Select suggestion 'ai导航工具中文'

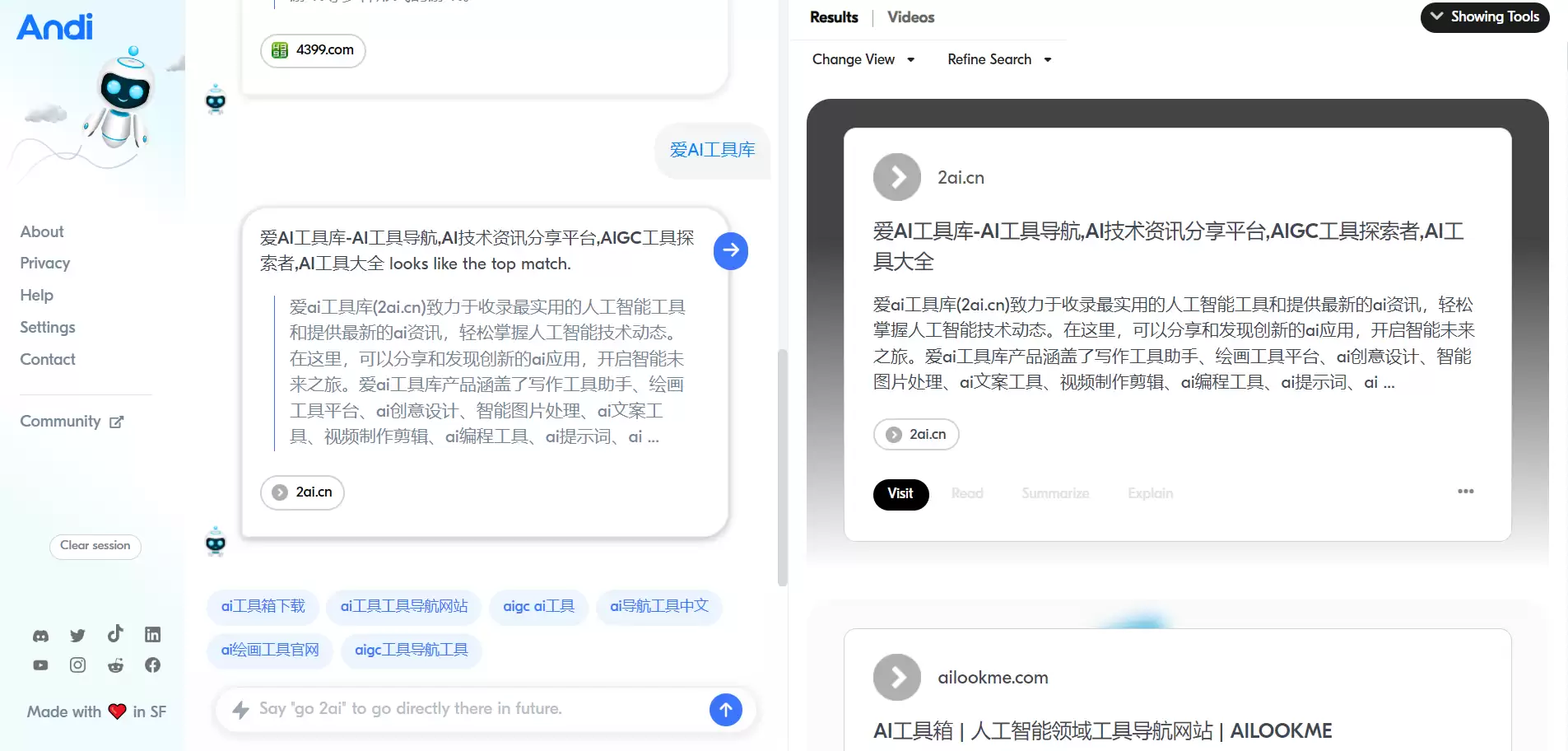(659, 607)
